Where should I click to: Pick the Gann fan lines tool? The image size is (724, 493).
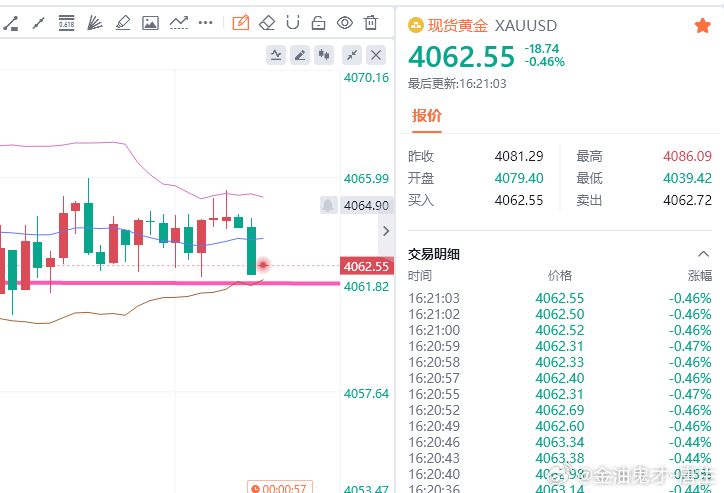coord(95,23)
